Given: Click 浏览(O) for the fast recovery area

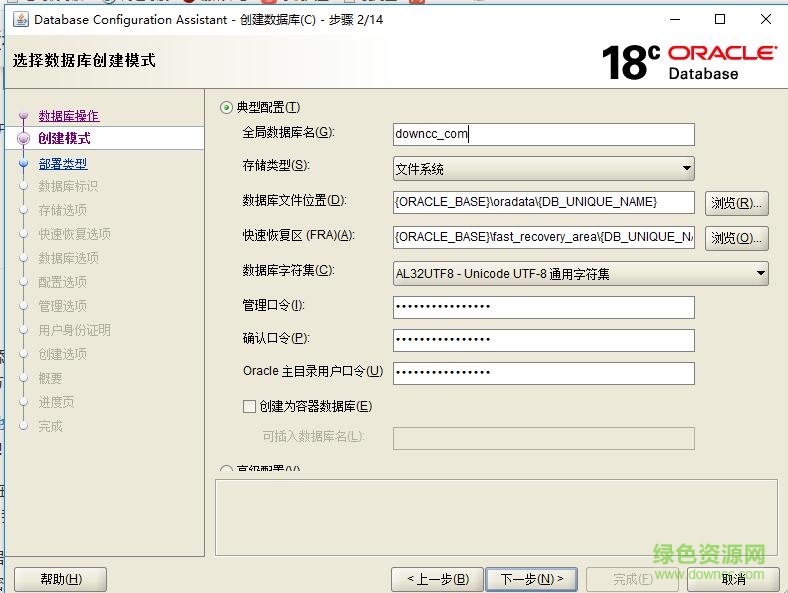Looking at the screenshot, I should (737, 238).
